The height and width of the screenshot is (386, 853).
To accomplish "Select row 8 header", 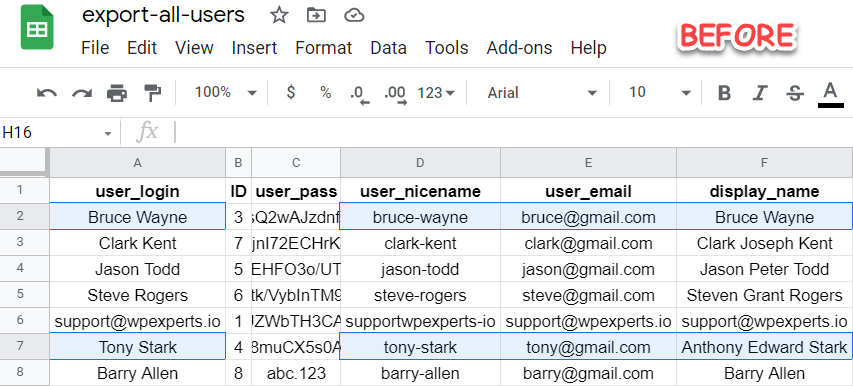I will tap(24, 373).
